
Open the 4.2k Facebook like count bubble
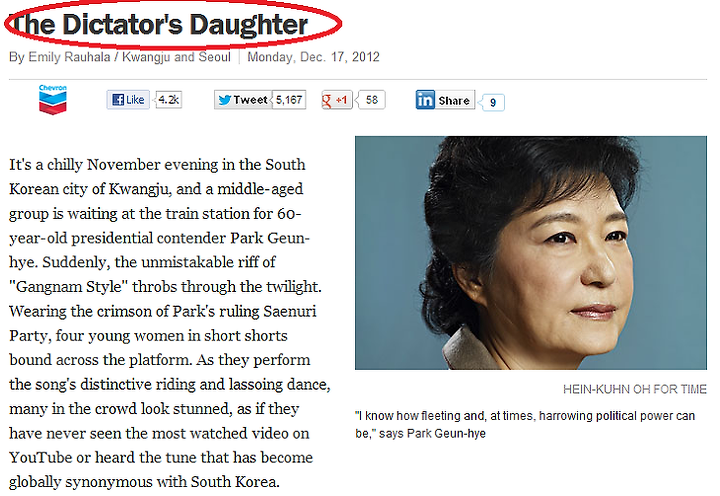[169, 100]
